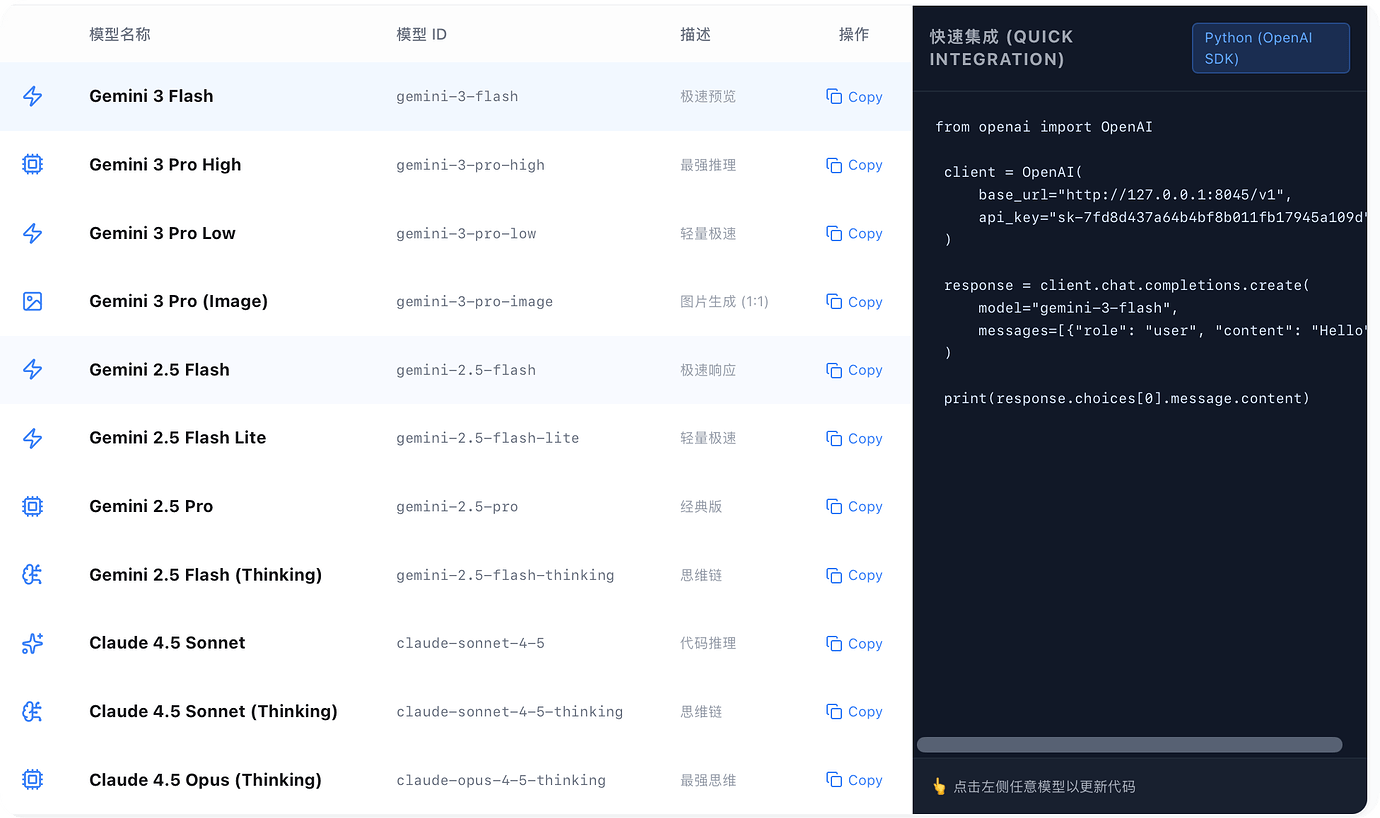Copy the gemini-2.5-flash model ID
This screenshot has height=818, width=1380.
tap(854, 370)
